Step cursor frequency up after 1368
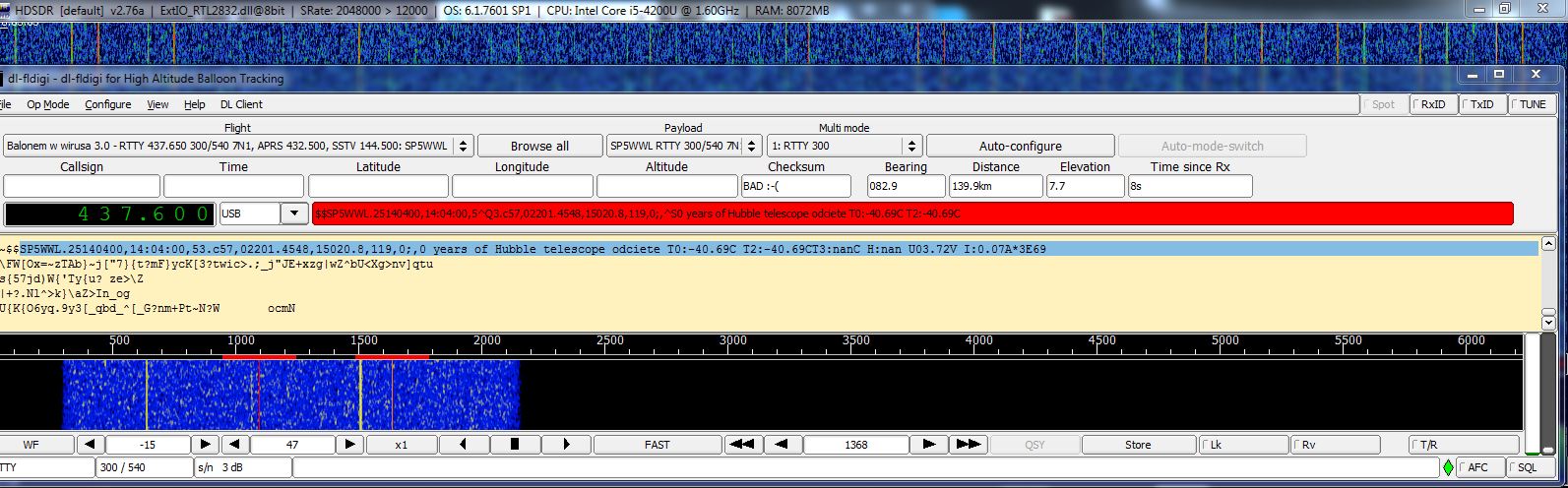This screenshot has width=1568, height=488. click(x=928, y=445)
